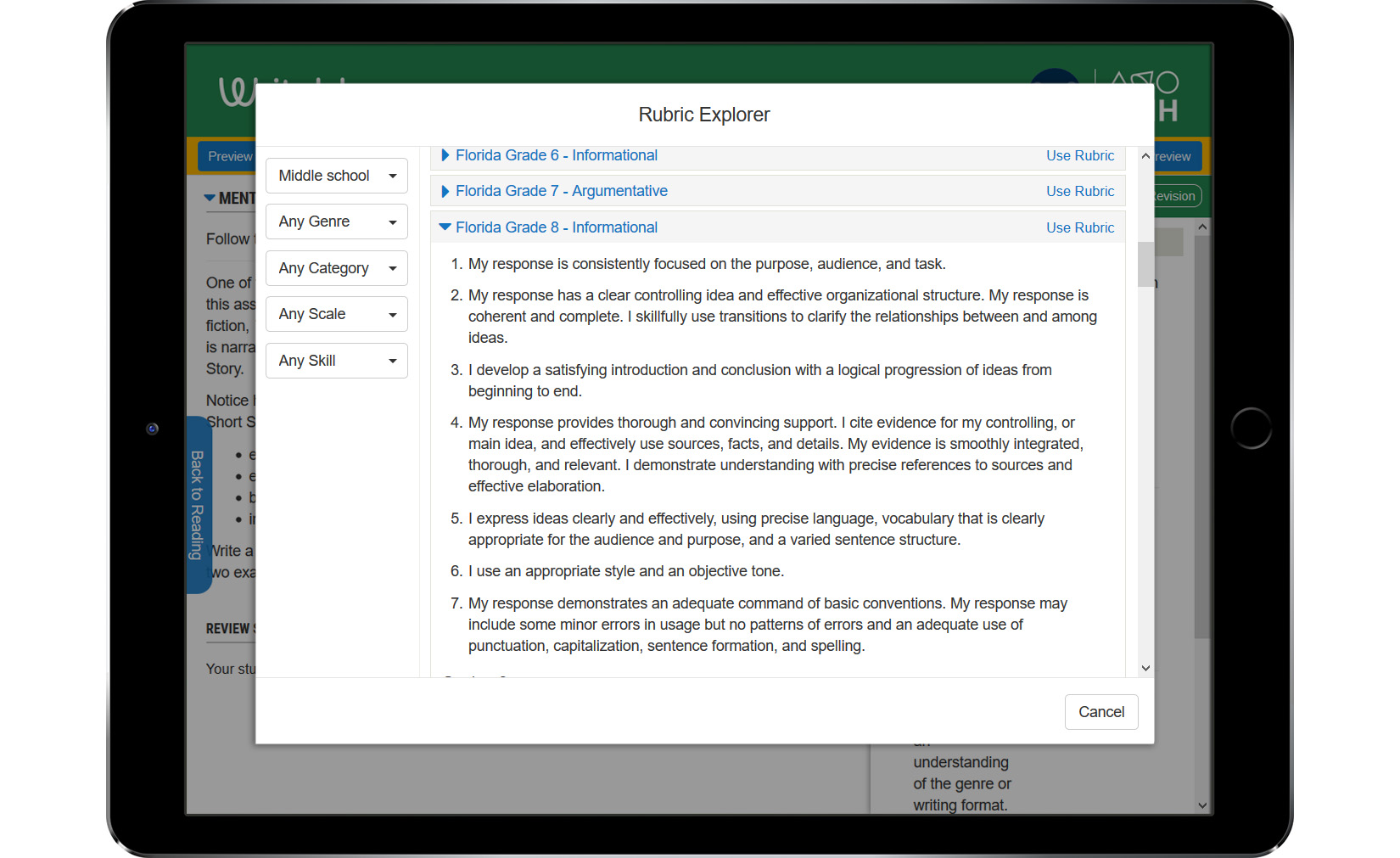1400x858 pixels.
Task: Open the Any Skill dropdown
Action: point(336,361)
